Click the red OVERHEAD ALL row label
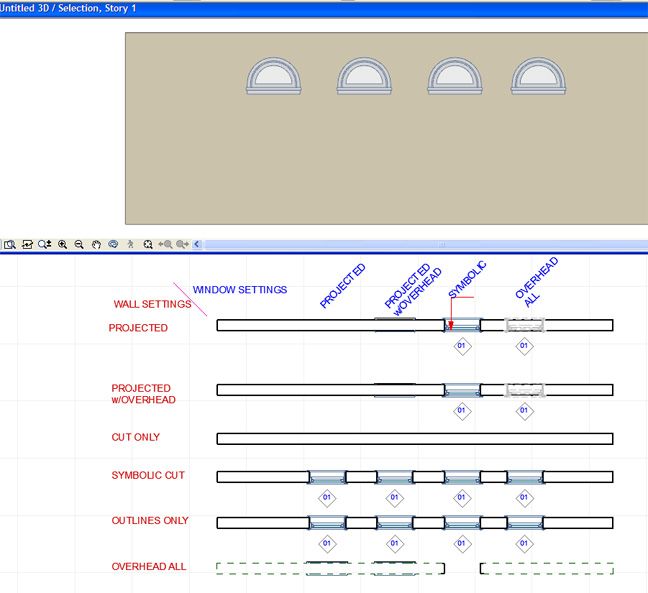 point(148,566)
